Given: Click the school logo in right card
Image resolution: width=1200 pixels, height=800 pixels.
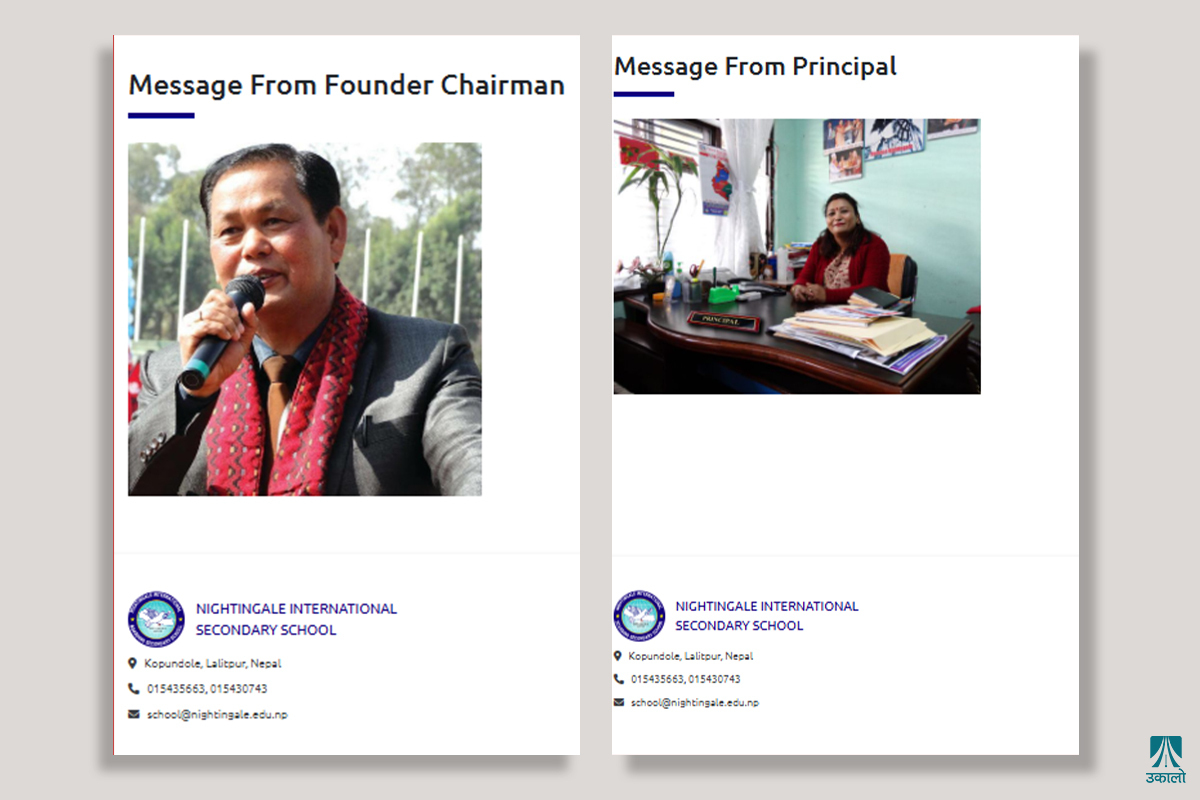Looking at the screenshot, I should tap(639, 615).
